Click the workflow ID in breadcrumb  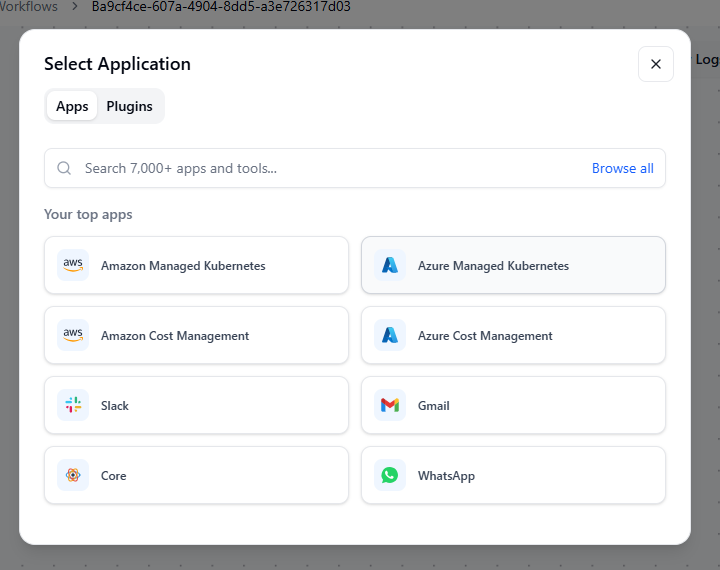tap(221, 7)
